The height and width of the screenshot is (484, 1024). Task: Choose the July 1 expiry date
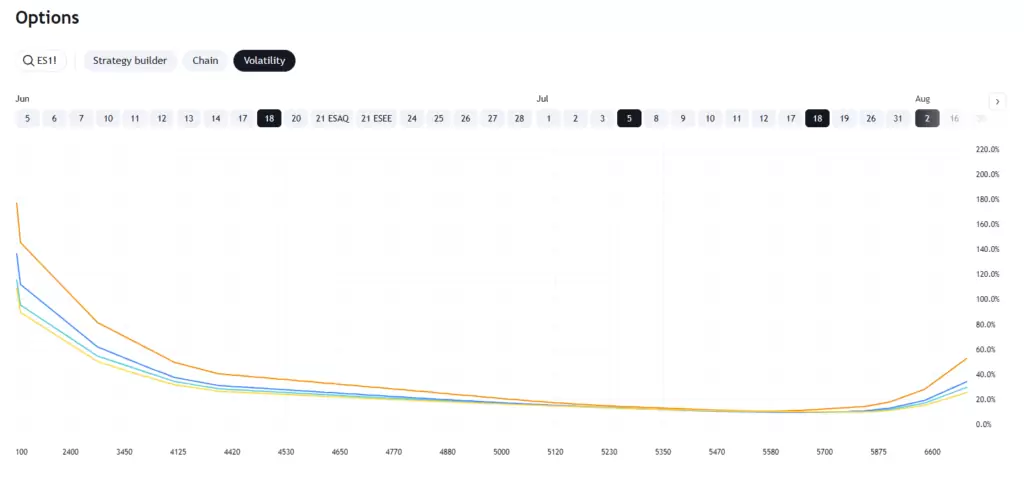(548, 118)
